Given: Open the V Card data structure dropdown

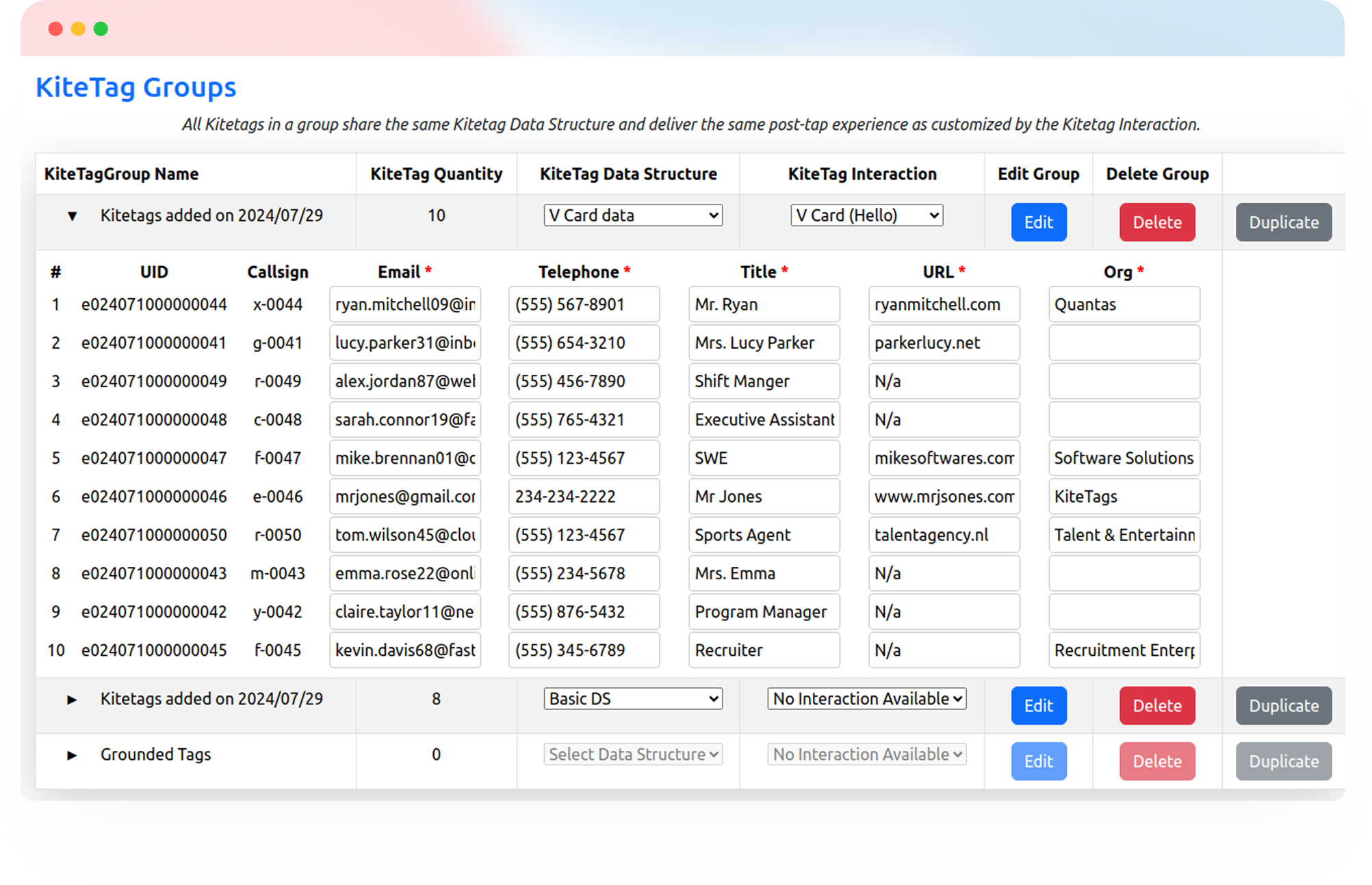Looking at the screenshot, I should [x=632, y=215].
